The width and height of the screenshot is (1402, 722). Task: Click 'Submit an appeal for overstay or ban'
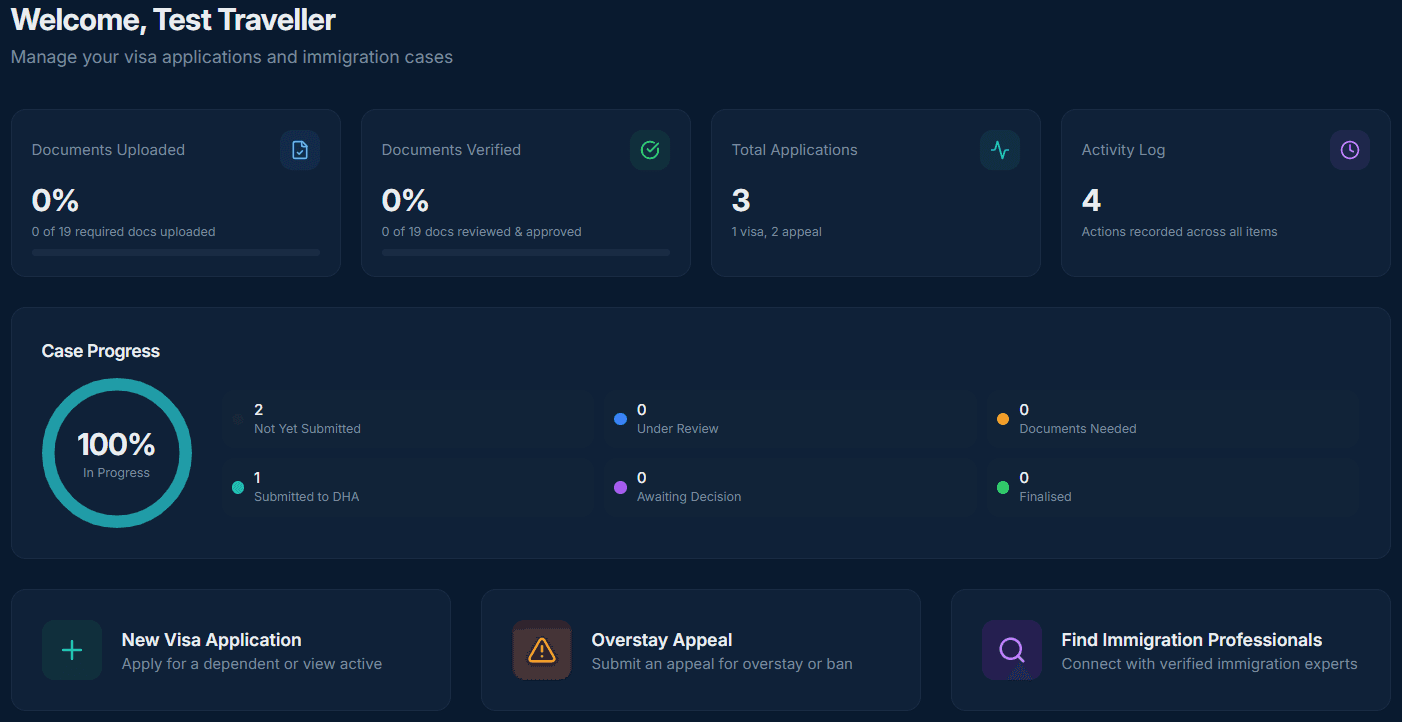pos(722,664)
